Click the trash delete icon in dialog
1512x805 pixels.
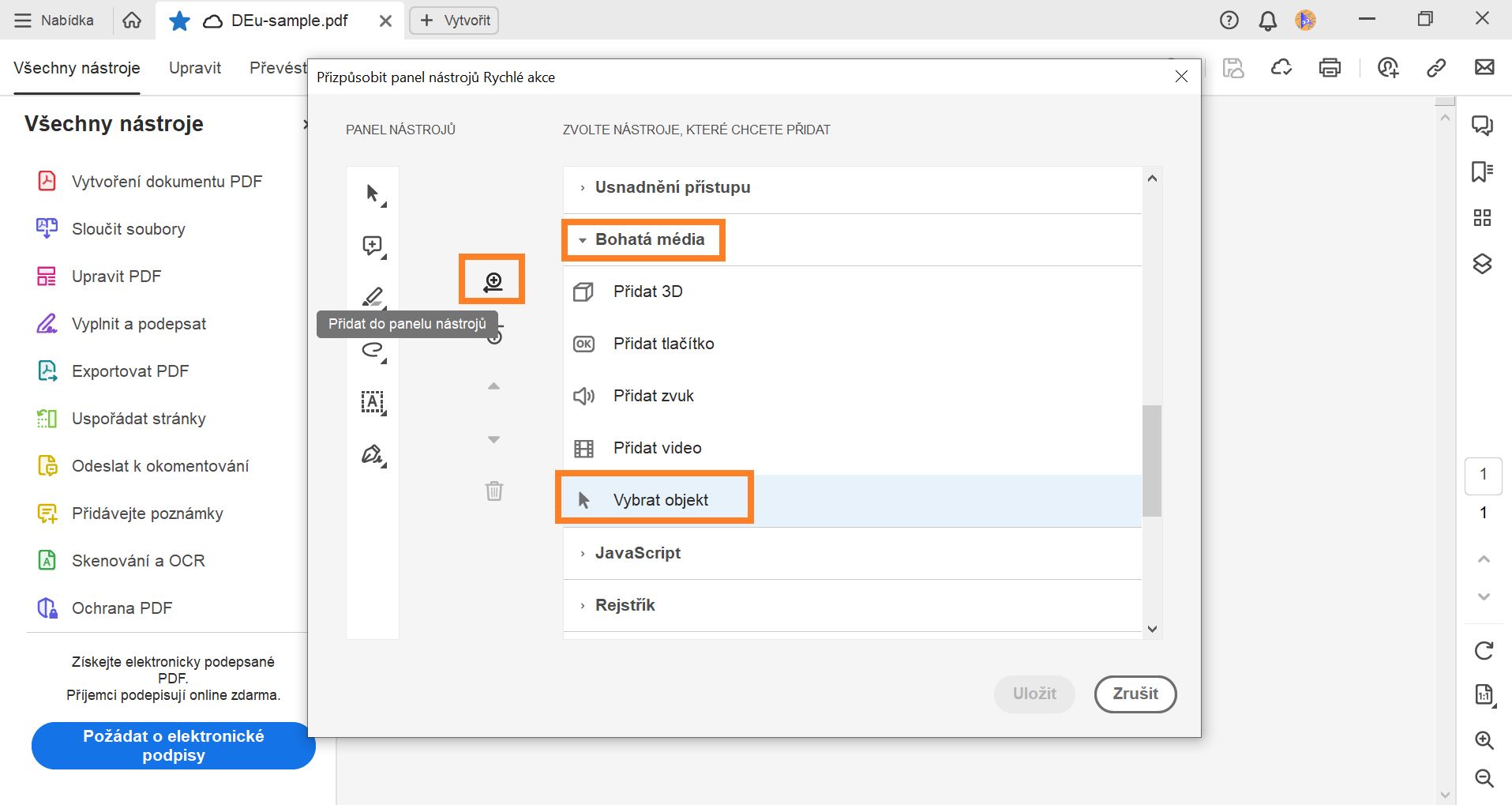[494, 491]
